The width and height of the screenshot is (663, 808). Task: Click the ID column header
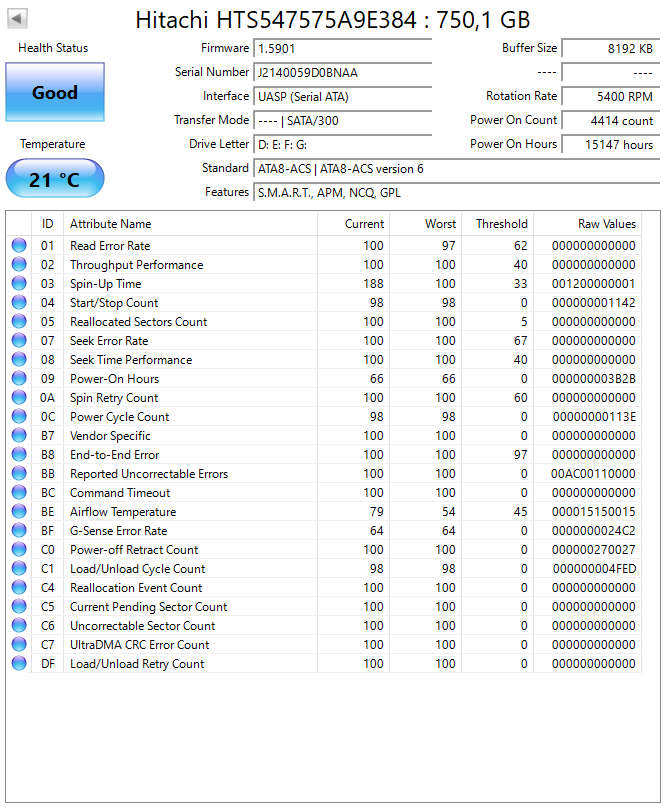point(47,224)
